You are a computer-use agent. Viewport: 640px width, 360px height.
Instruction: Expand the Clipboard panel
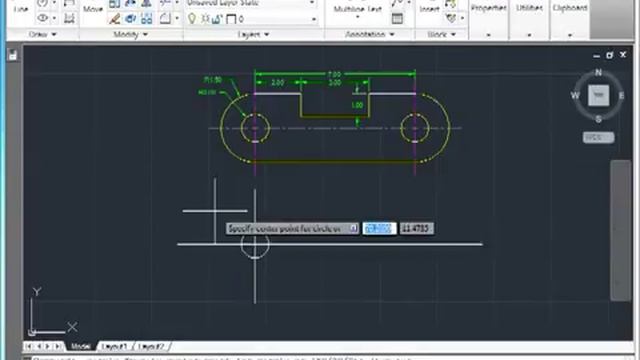(x=570, y=35)
